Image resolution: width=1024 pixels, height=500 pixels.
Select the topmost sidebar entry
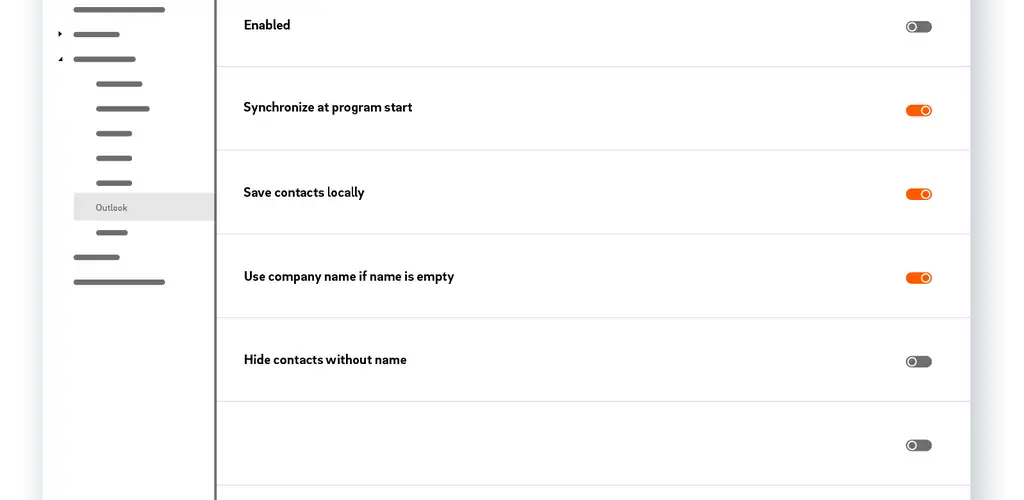click(119, 10)
